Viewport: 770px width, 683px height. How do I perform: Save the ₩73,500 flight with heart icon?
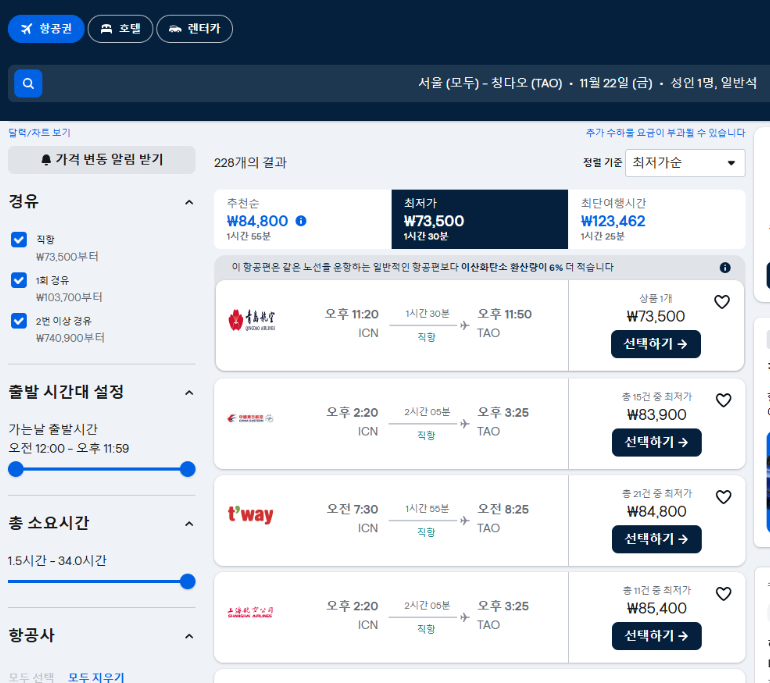(x=722, y=301)
